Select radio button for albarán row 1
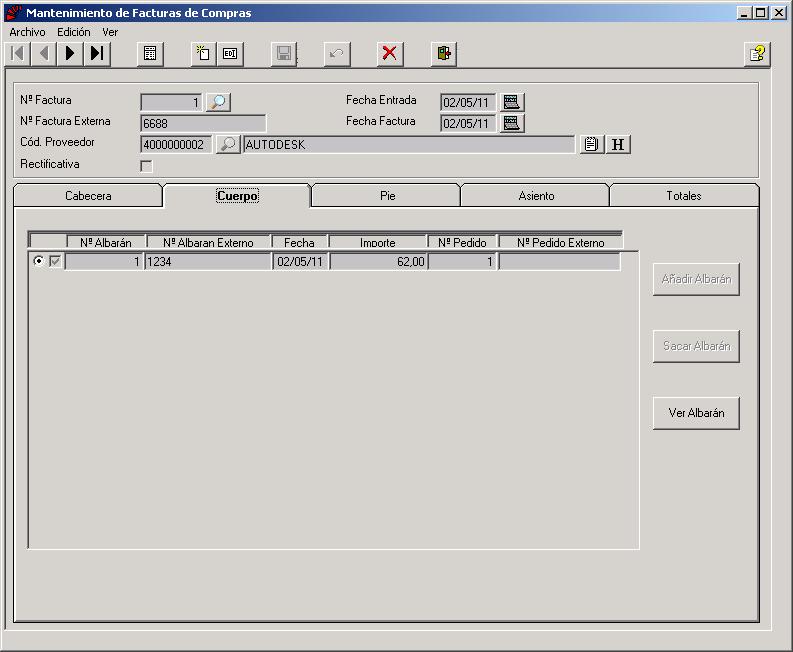 (x=38, y=261)
